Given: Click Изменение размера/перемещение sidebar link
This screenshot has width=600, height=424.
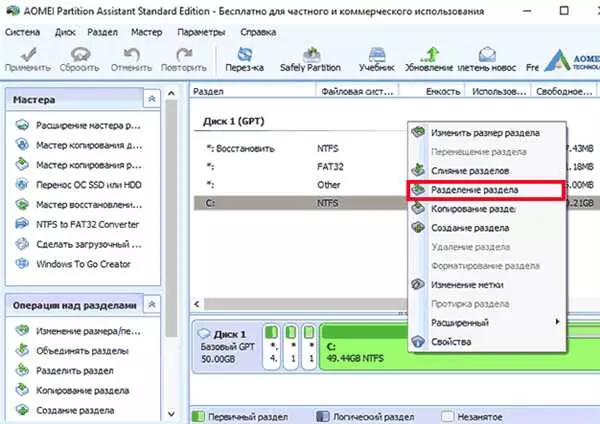Looking at the screenshot, I should click(x=88, y=331).
